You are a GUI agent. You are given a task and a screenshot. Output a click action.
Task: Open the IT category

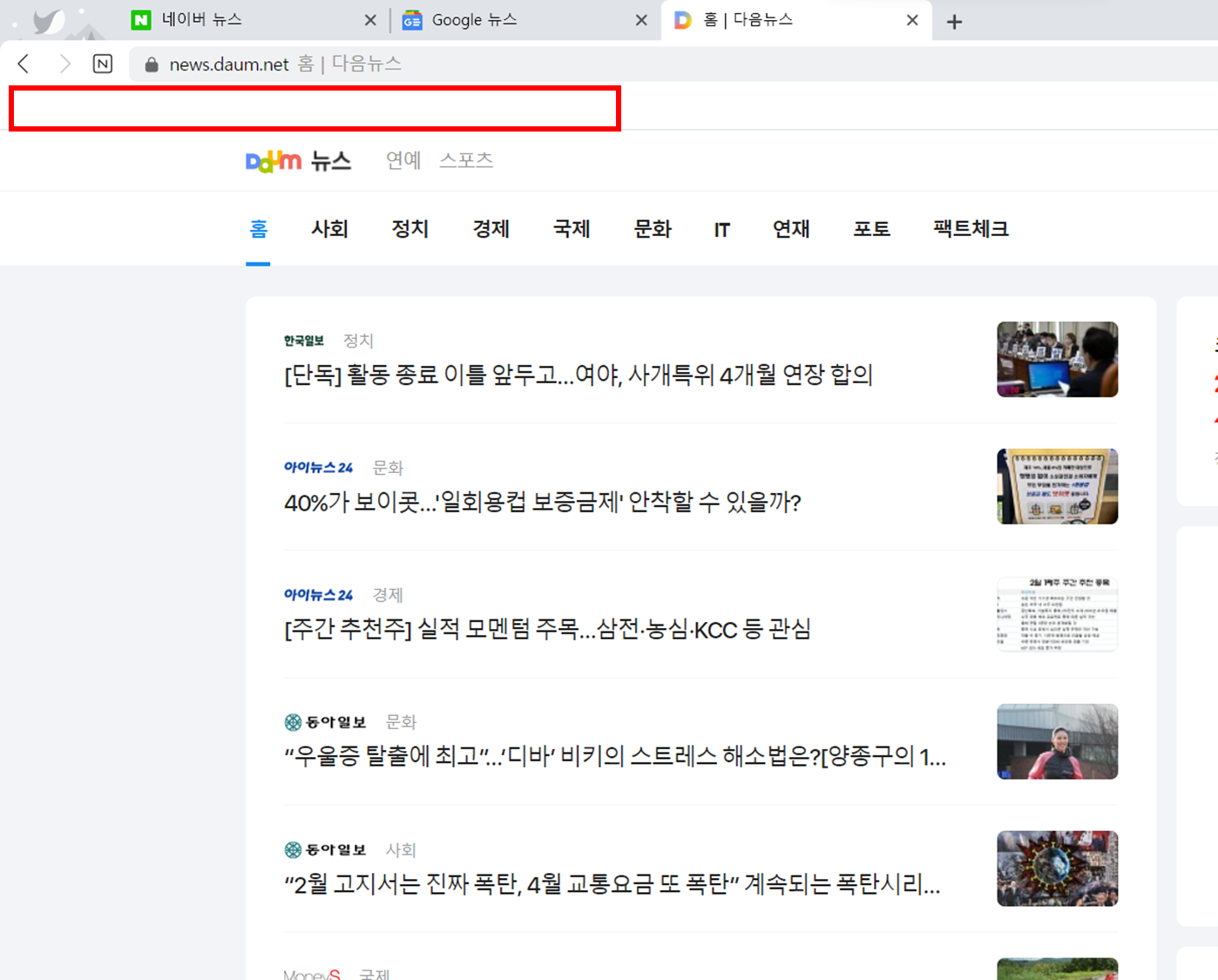(721, 230)
